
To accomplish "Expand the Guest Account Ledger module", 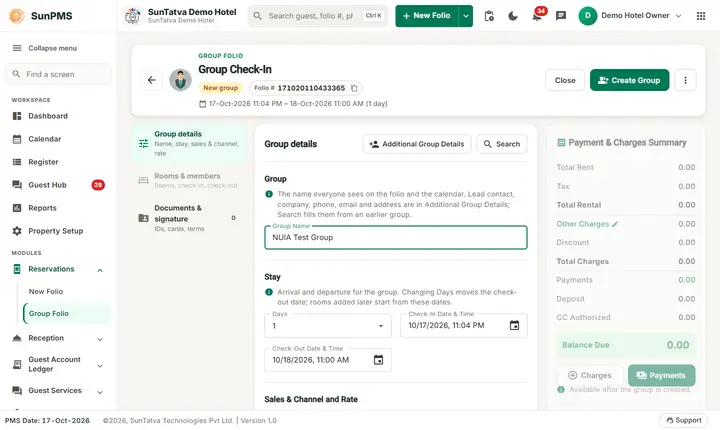I will point(100,366).
